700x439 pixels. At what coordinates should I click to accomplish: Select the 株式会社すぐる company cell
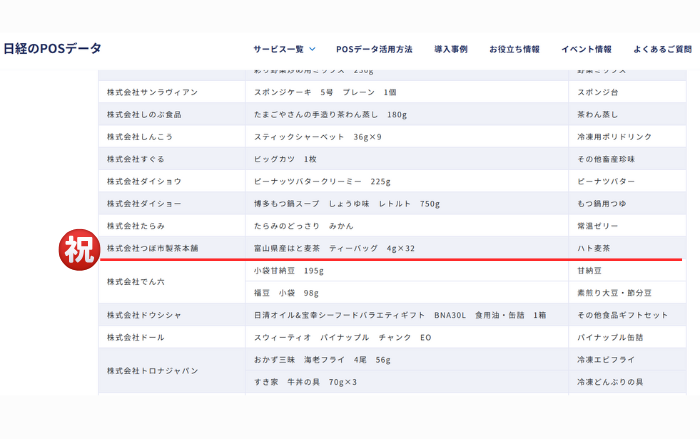(172, 159)
